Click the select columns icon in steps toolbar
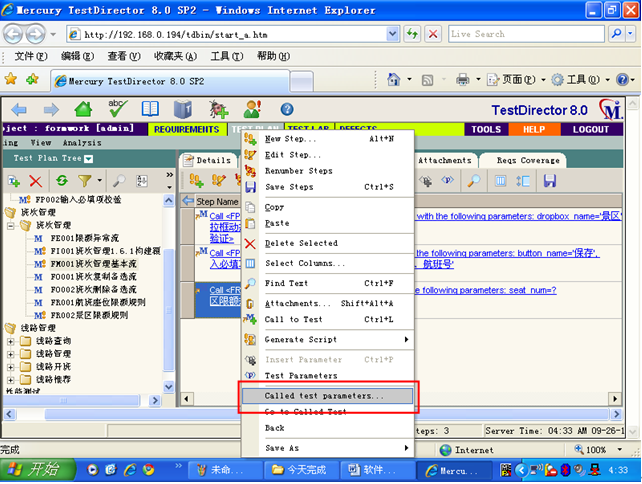Image resolution: width=642 pixels, height=484 pixels. coord(500,181)
